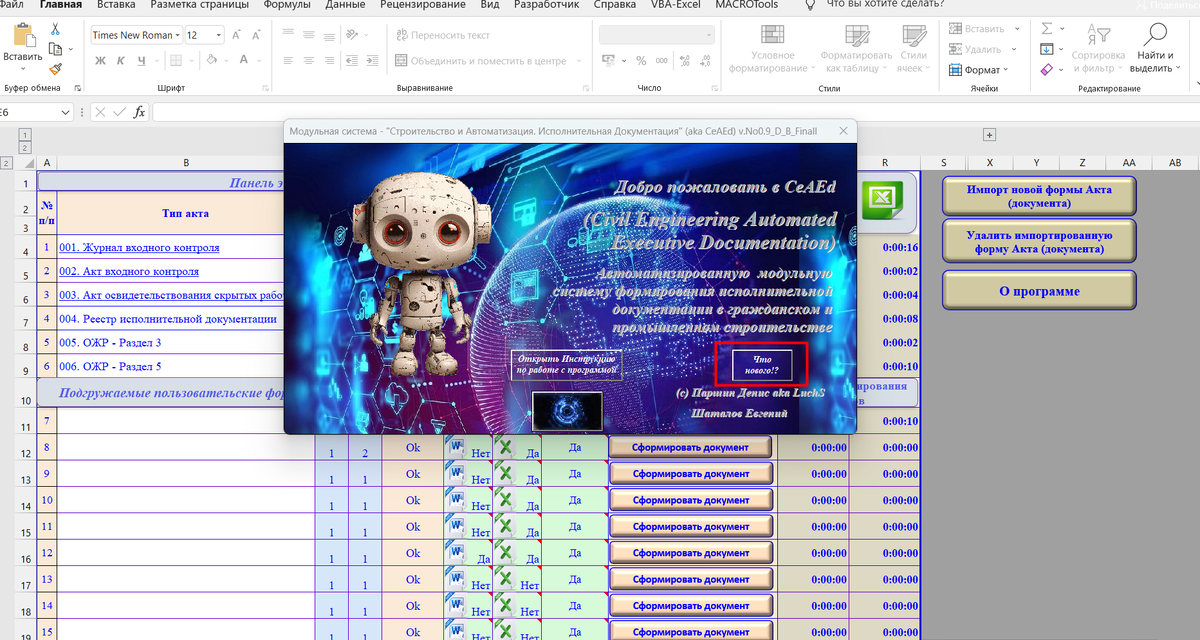Toggle Underline (Ч) formatting
Screen dimensions: 1200x640
click(x=141, y=61)
